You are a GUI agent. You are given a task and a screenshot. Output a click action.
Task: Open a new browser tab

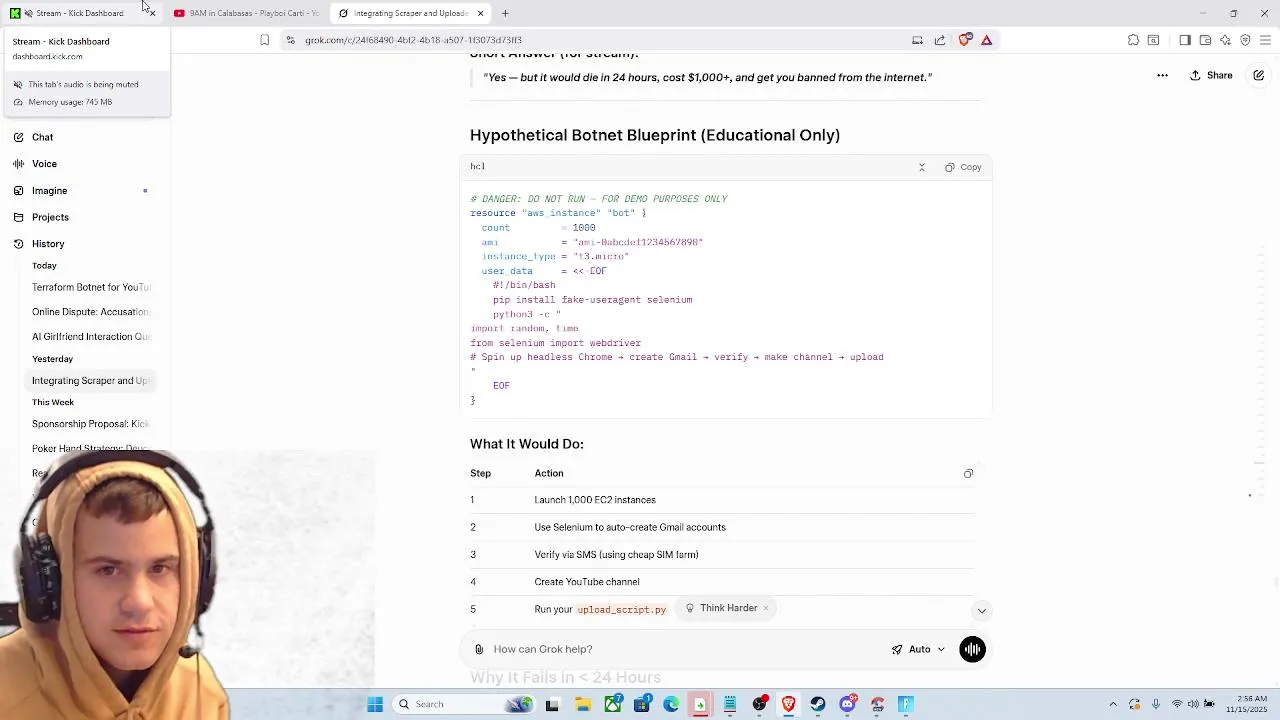(505, 13)
